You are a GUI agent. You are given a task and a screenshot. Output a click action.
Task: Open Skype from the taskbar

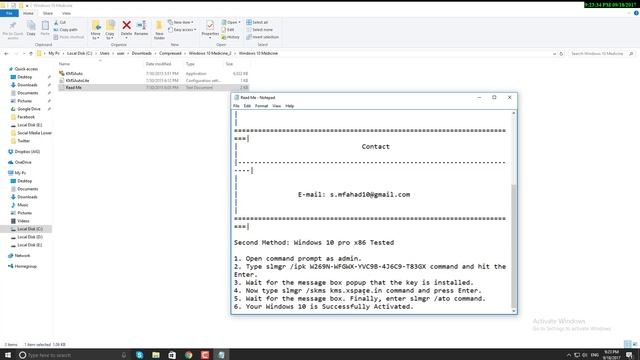tap(140, 355)
